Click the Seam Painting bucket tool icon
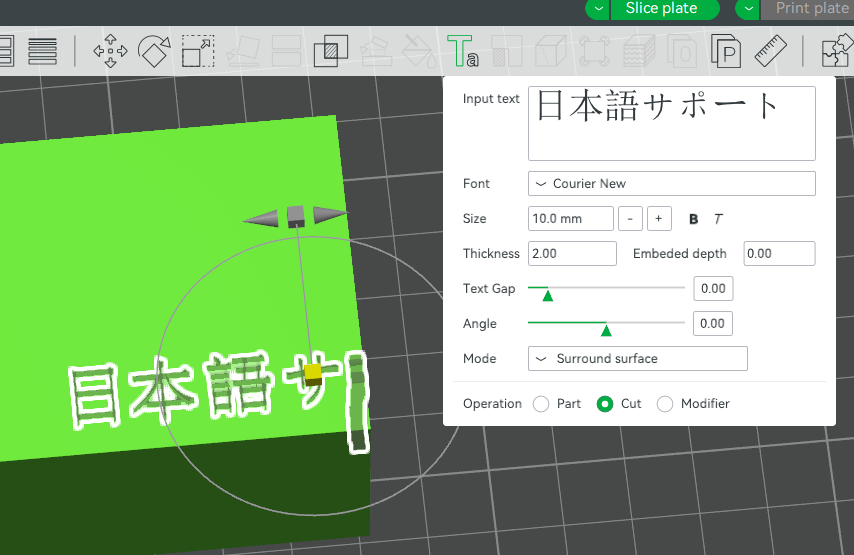 (x=419, y=51)
